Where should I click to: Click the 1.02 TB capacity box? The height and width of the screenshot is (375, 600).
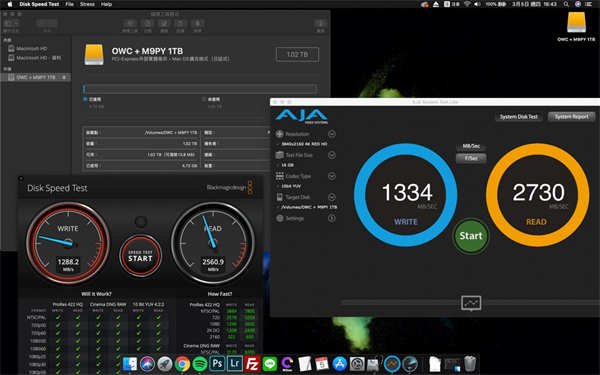click(x=297, y=54)
